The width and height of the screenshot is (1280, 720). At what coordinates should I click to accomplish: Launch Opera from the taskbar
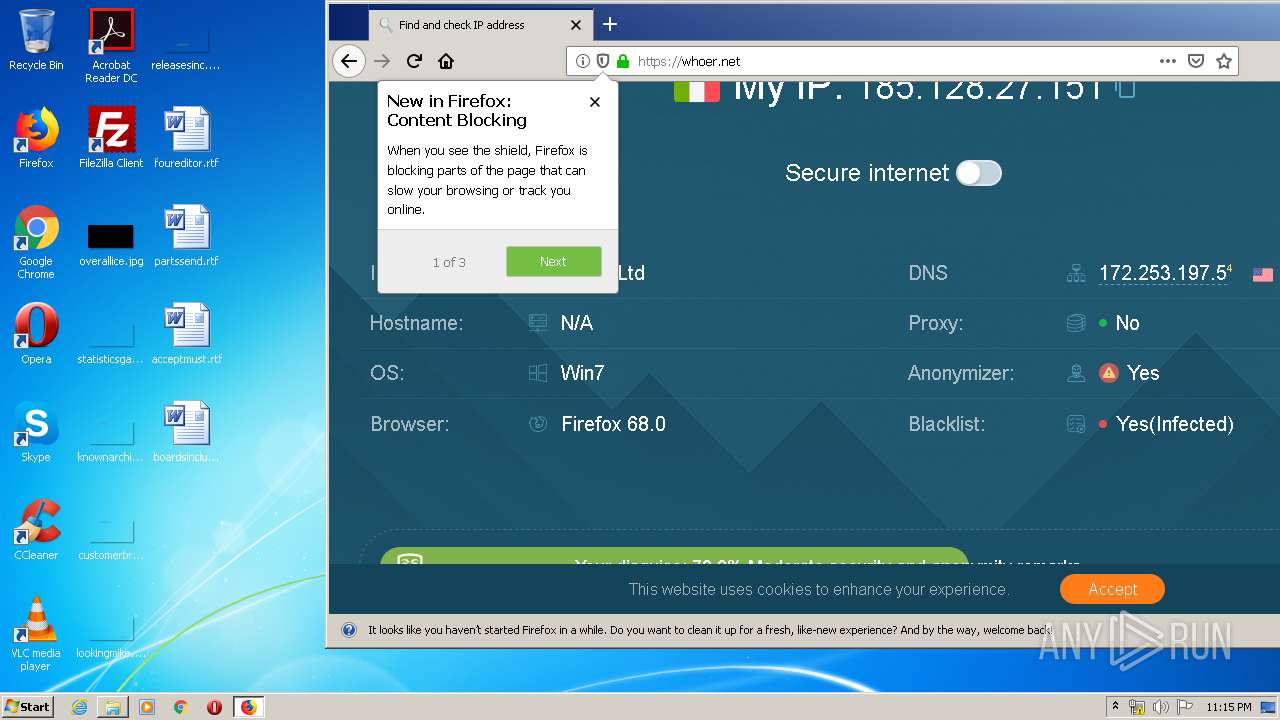pyautogui.click(x=214, y=707)
